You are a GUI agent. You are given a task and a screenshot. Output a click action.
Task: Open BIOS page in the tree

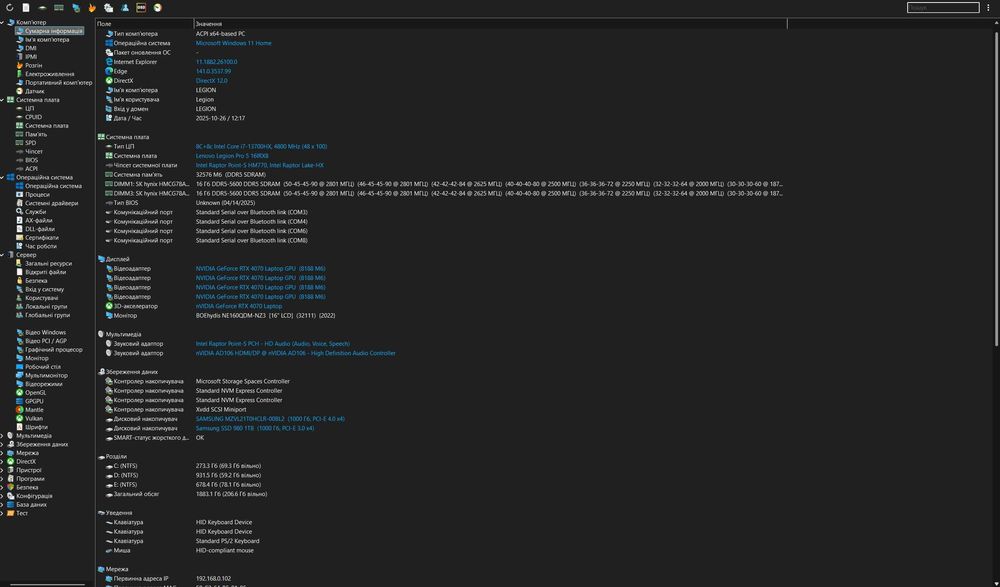click(27, 160)
